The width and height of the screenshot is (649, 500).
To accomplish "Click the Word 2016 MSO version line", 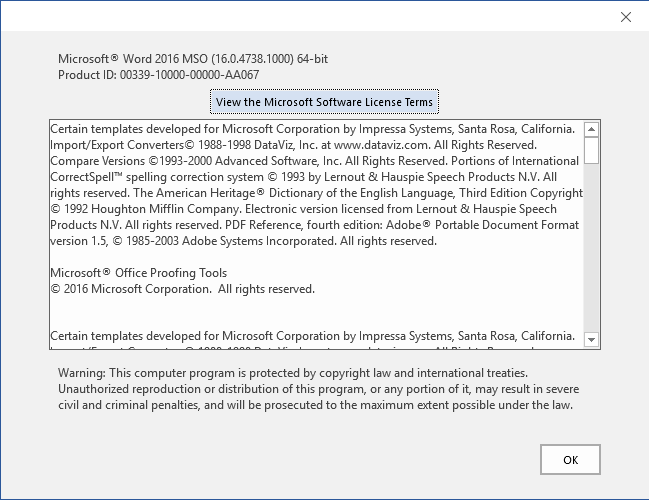I will point(193,59).
